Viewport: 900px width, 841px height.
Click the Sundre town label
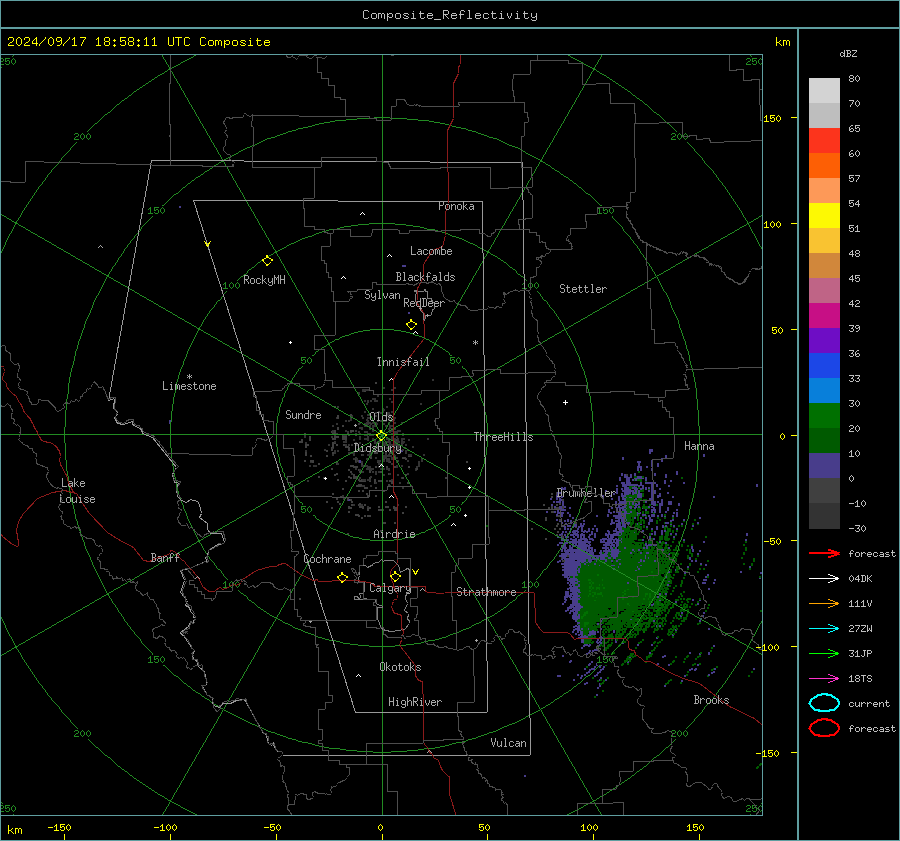coord(303,414)
